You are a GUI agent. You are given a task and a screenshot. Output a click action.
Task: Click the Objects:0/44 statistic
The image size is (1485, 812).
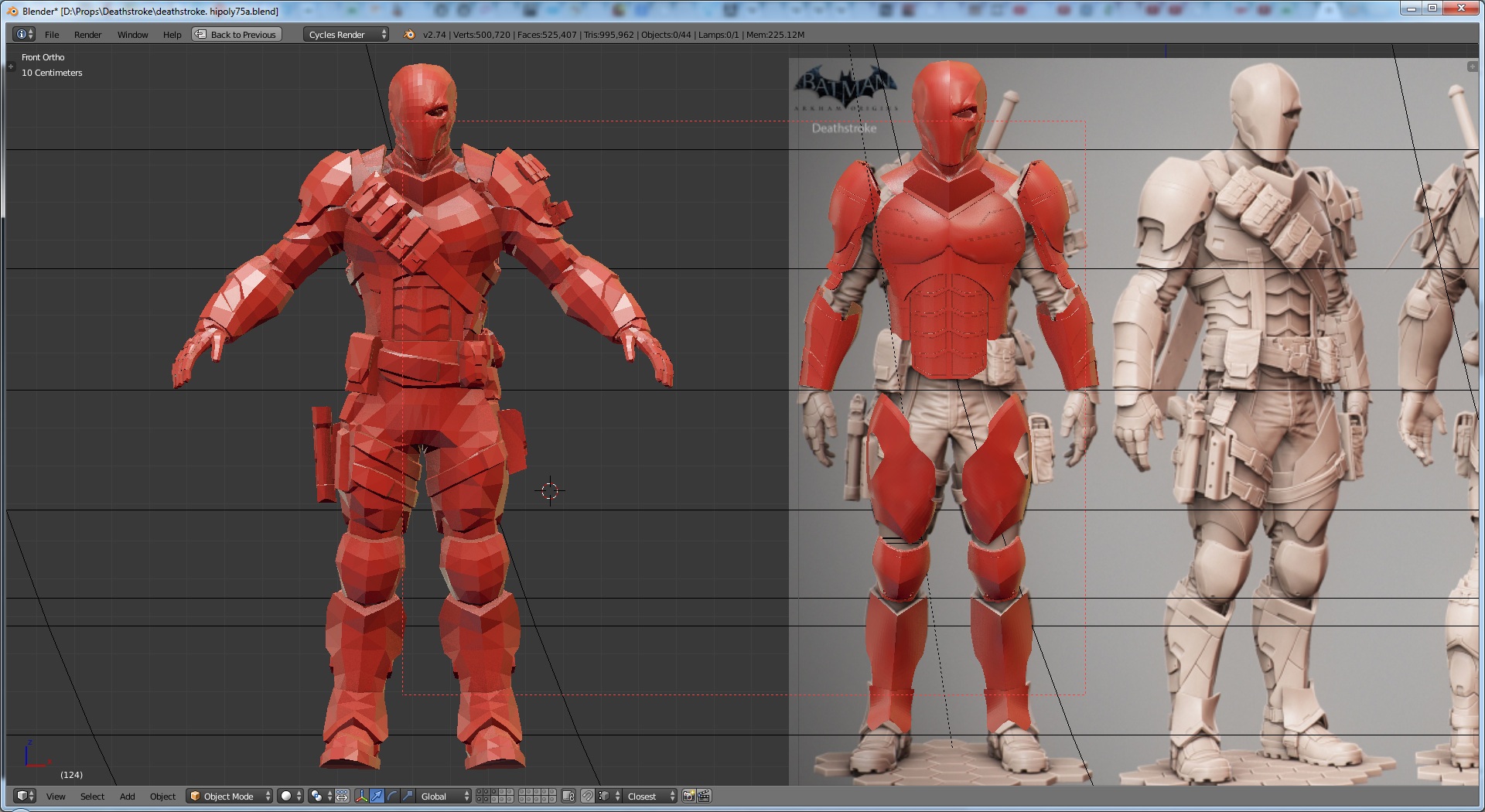(667, 35)
